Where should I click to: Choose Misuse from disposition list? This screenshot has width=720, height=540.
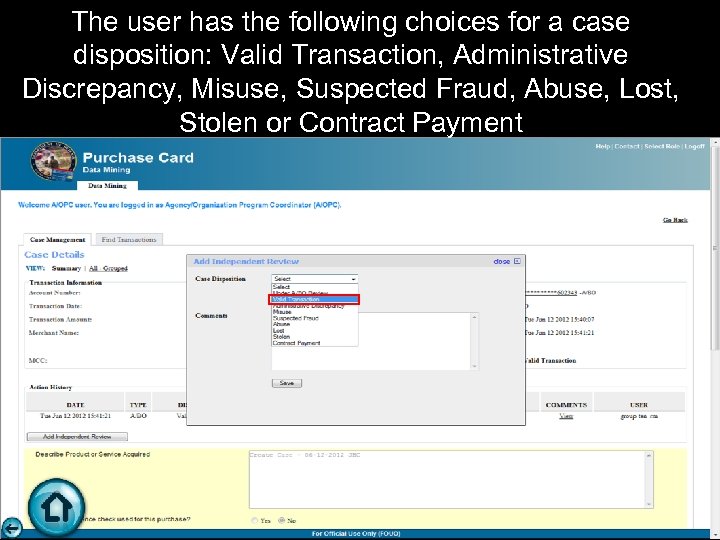pos(315,312)
